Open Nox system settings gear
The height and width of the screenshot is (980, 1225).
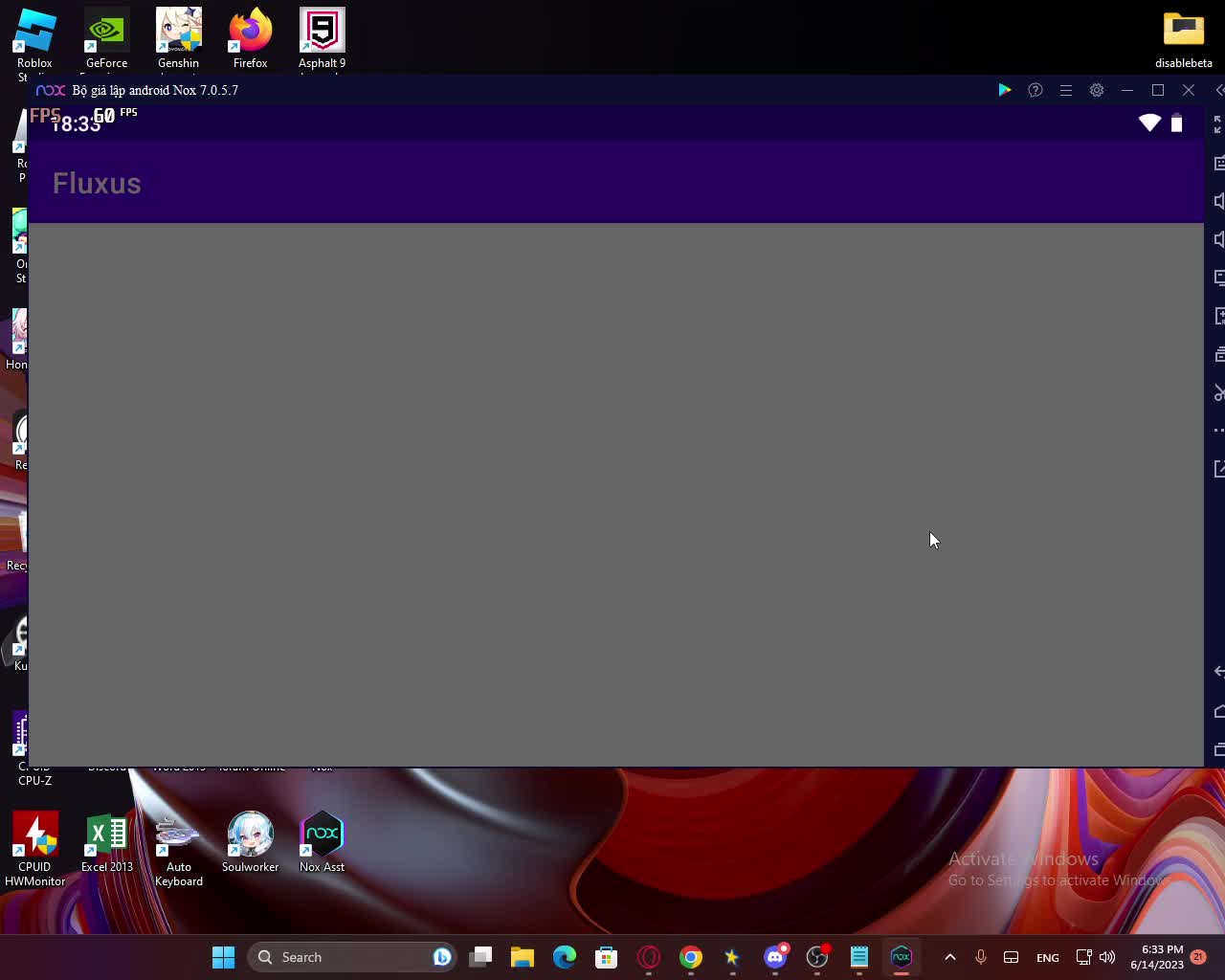[1097, 90]
